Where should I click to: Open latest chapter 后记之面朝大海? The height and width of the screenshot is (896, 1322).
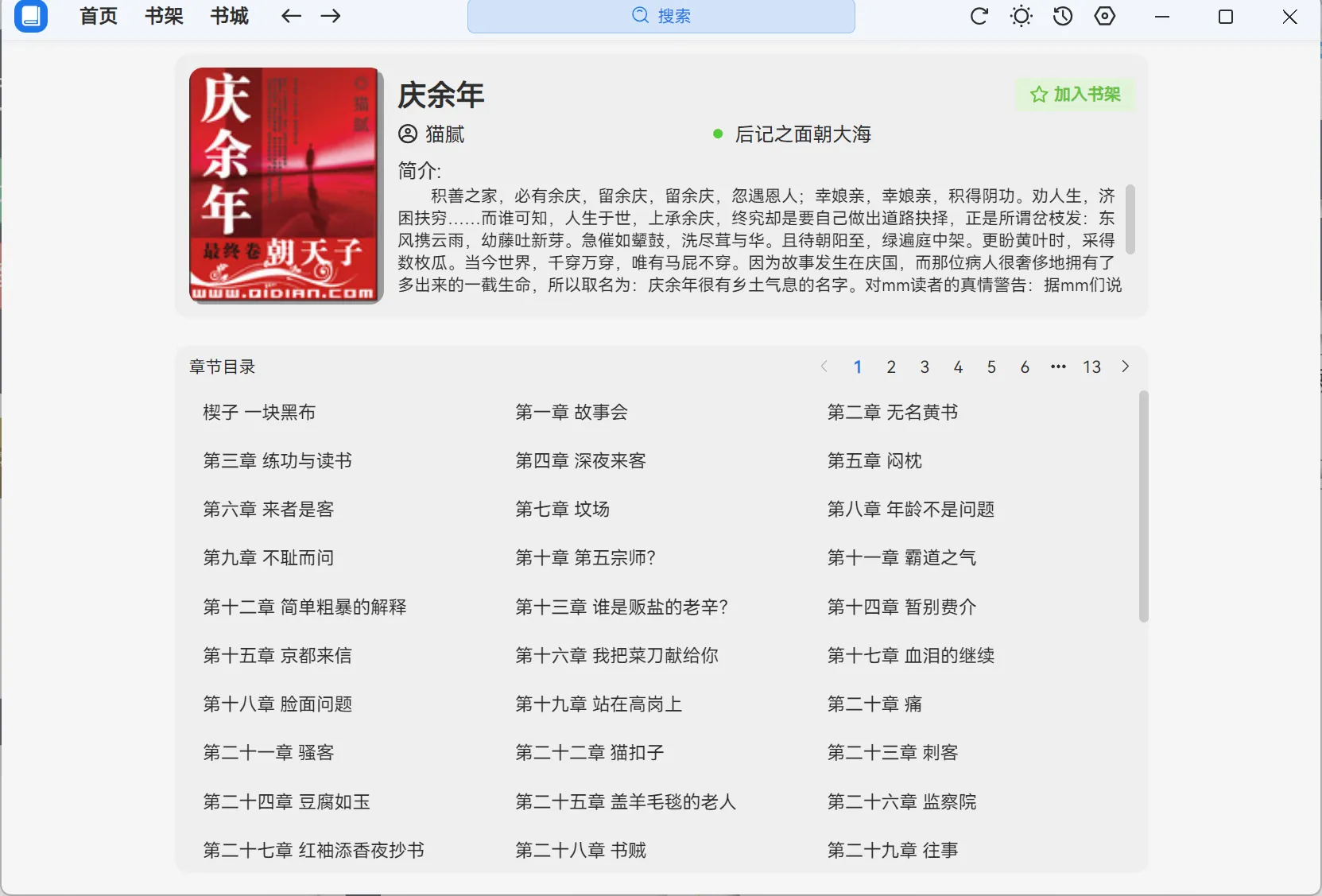[x=803, y=134]
